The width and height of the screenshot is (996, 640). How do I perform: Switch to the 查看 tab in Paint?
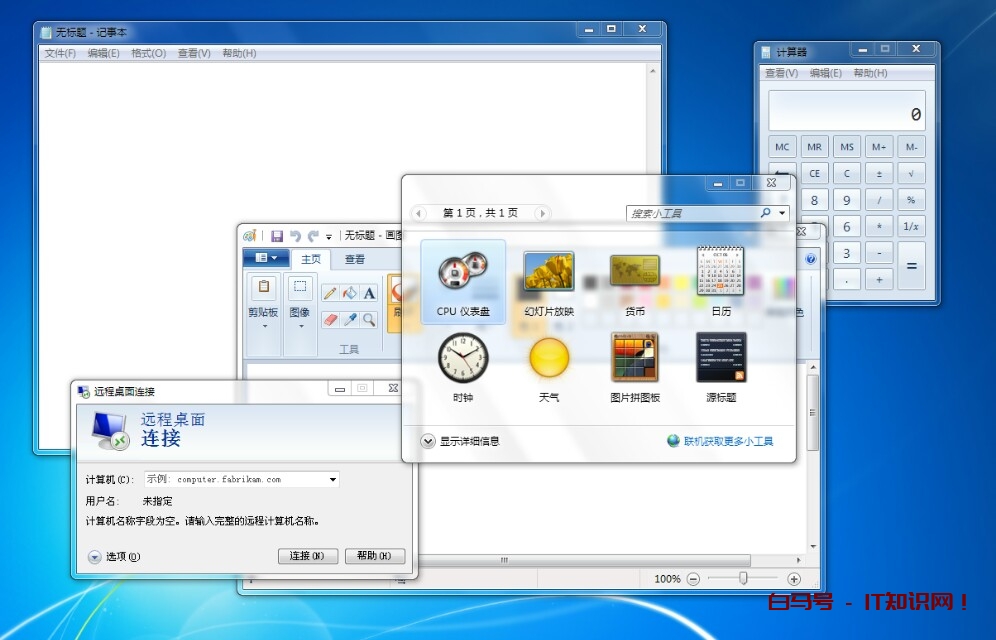pyautogui.click(x=355, y=259)
